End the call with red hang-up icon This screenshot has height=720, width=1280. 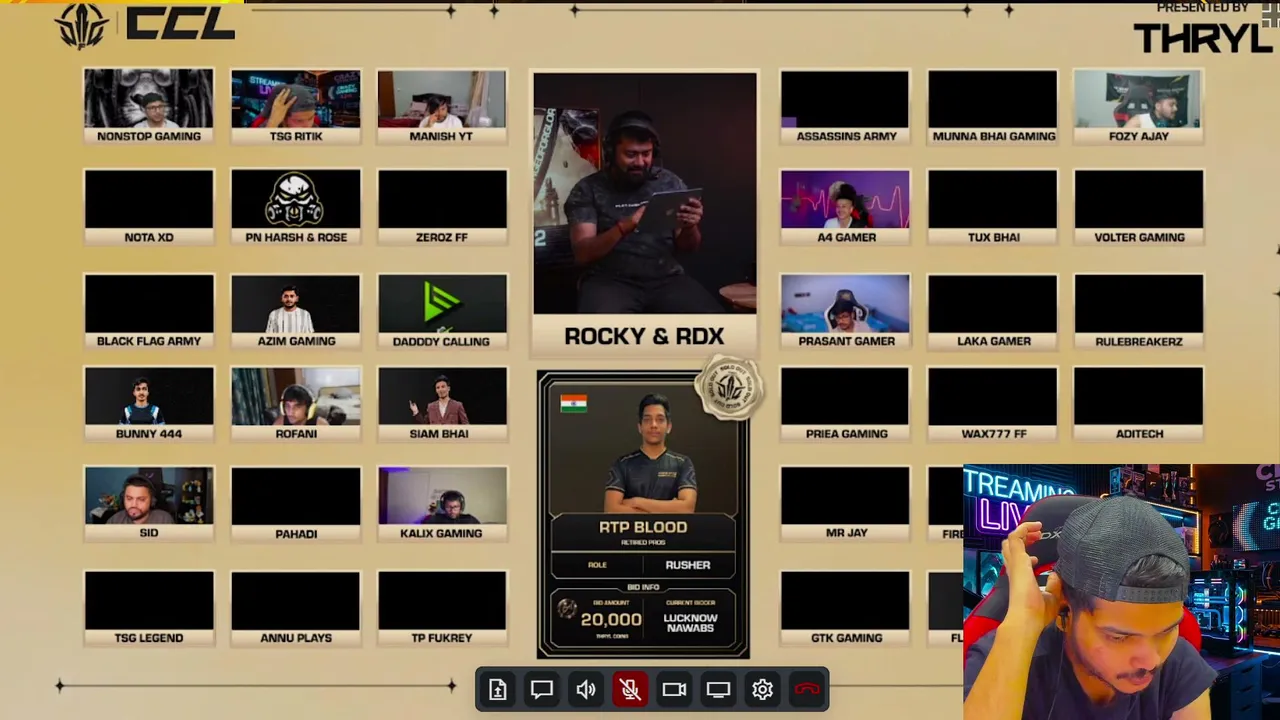(807, 689)
